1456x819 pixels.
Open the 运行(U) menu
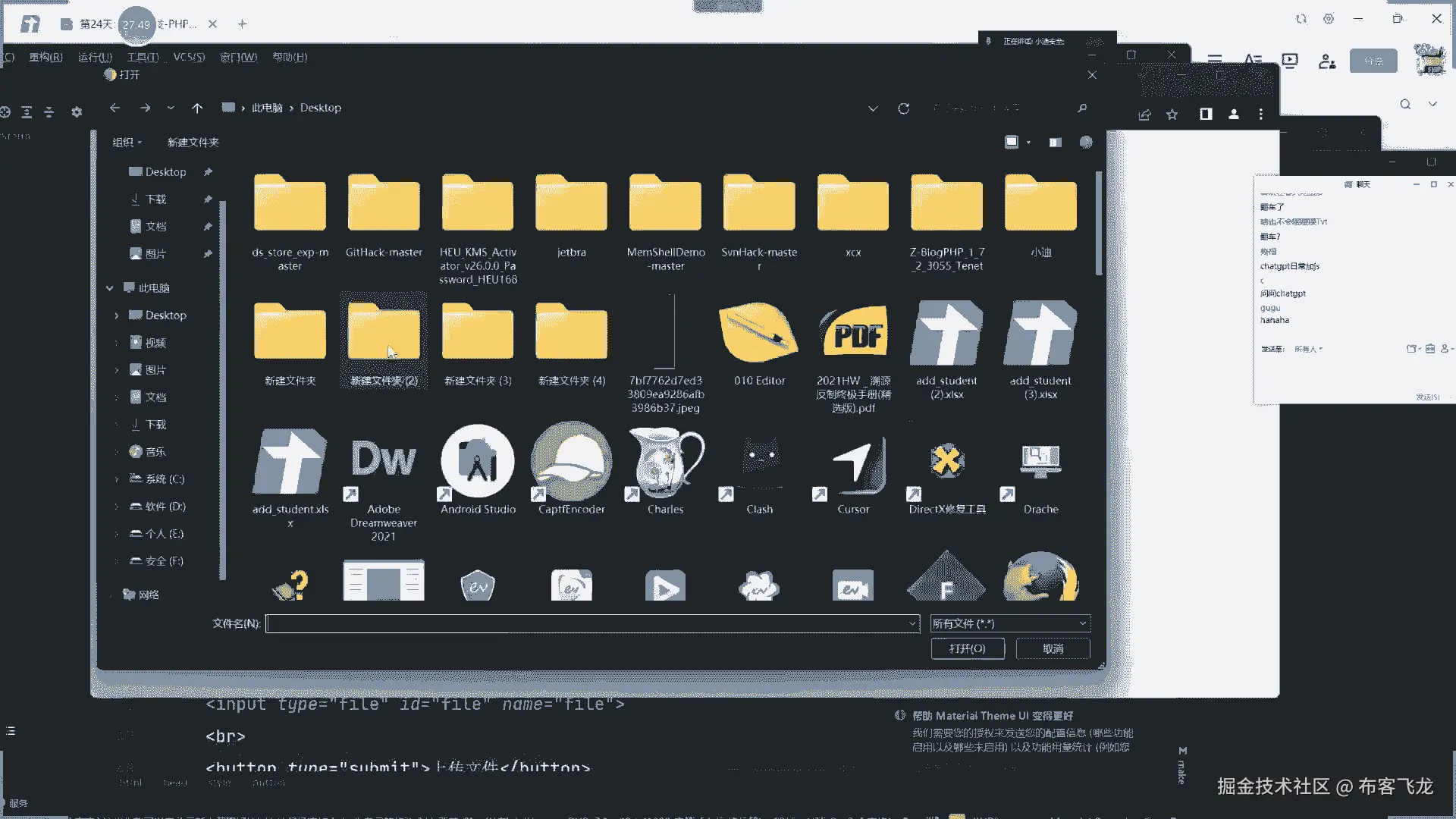coord(95,57)
